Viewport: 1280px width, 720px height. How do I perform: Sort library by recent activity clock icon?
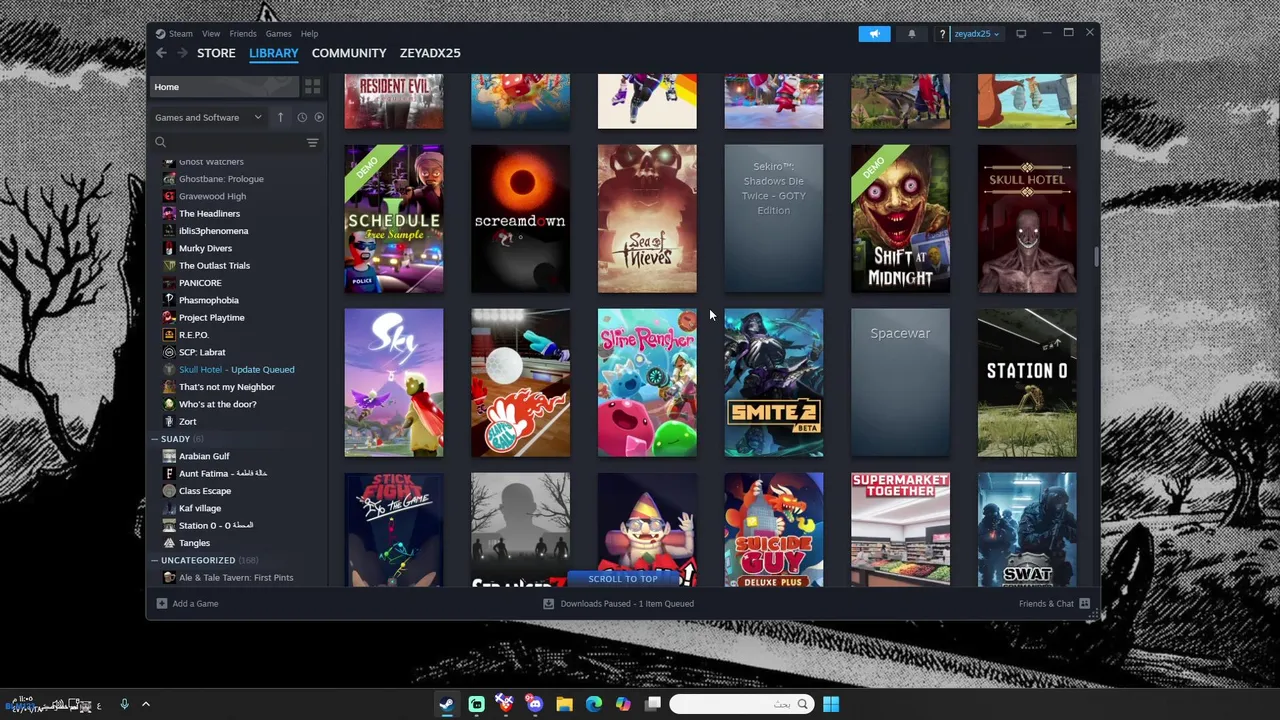tap(301, 117)
